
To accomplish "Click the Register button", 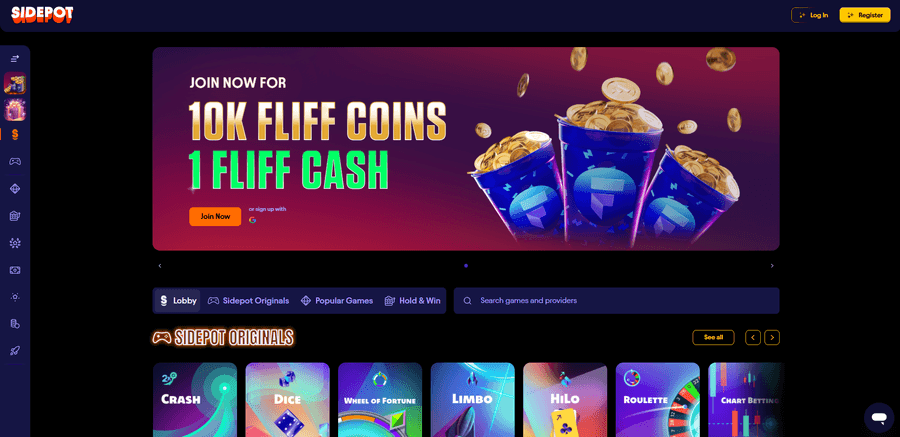I will pos(865,15).
